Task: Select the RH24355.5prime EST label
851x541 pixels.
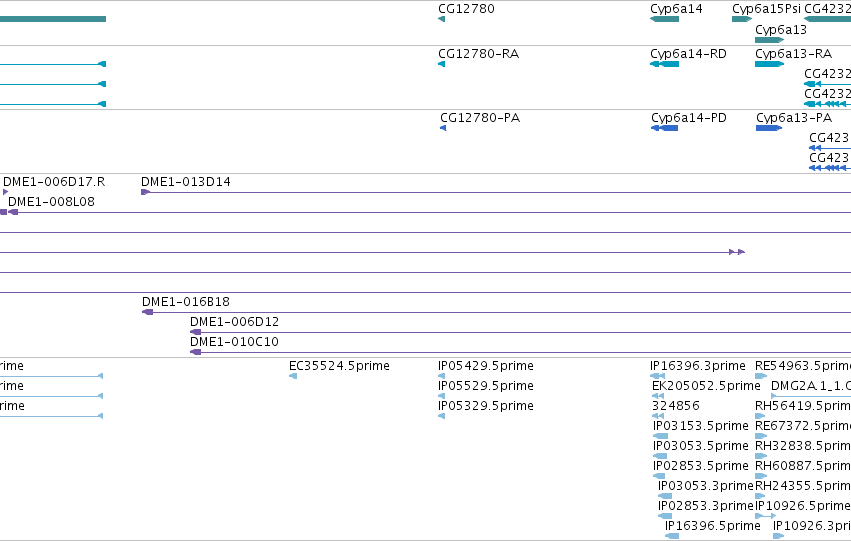Action: coord(803,487)
